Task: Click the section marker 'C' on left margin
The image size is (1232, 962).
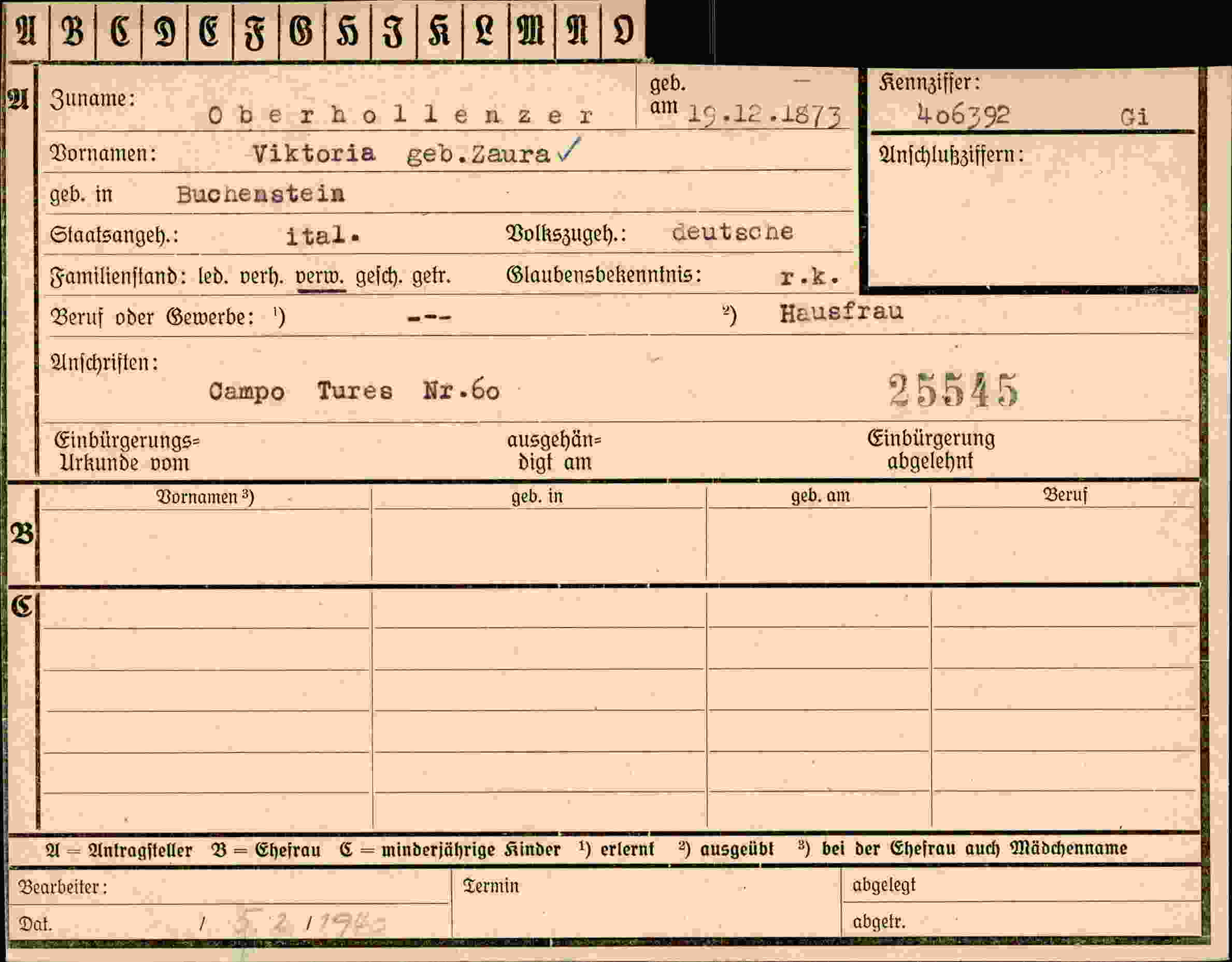Action: tap(21, 606)
